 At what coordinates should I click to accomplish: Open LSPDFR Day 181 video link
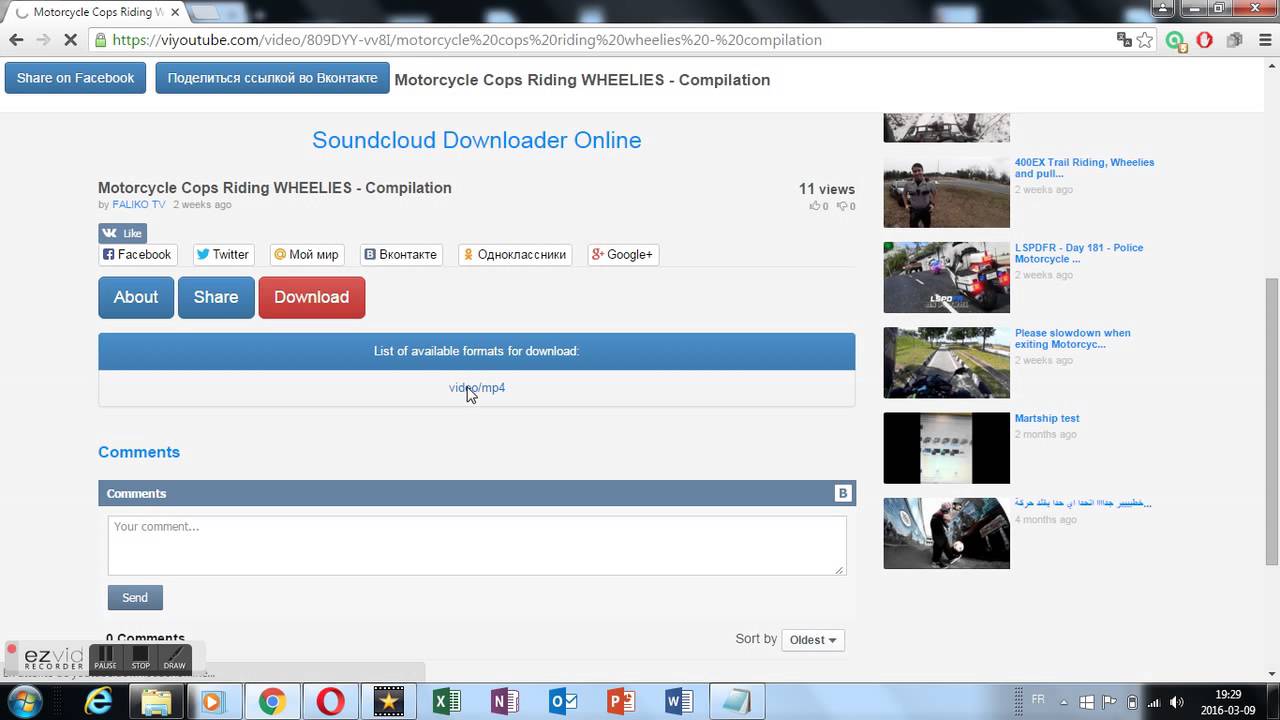click(x=1079, y=253)
